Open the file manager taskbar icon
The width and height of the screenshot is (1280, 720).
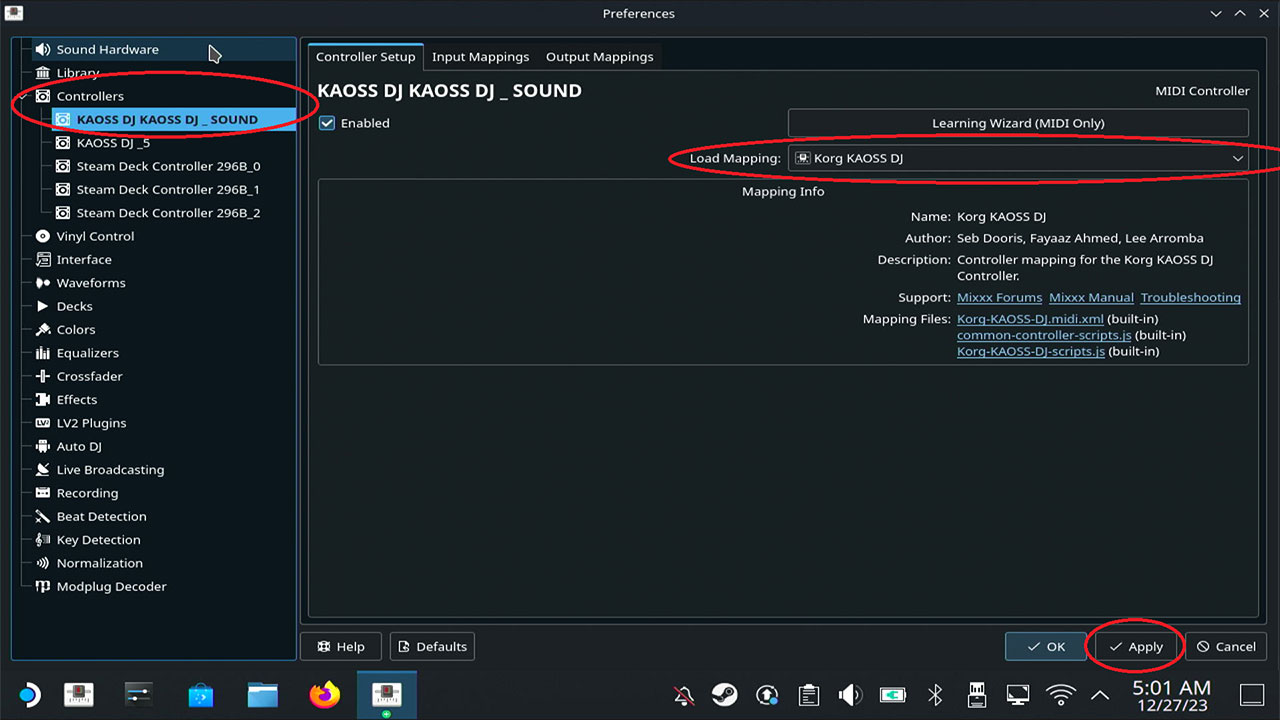[262, 695]
